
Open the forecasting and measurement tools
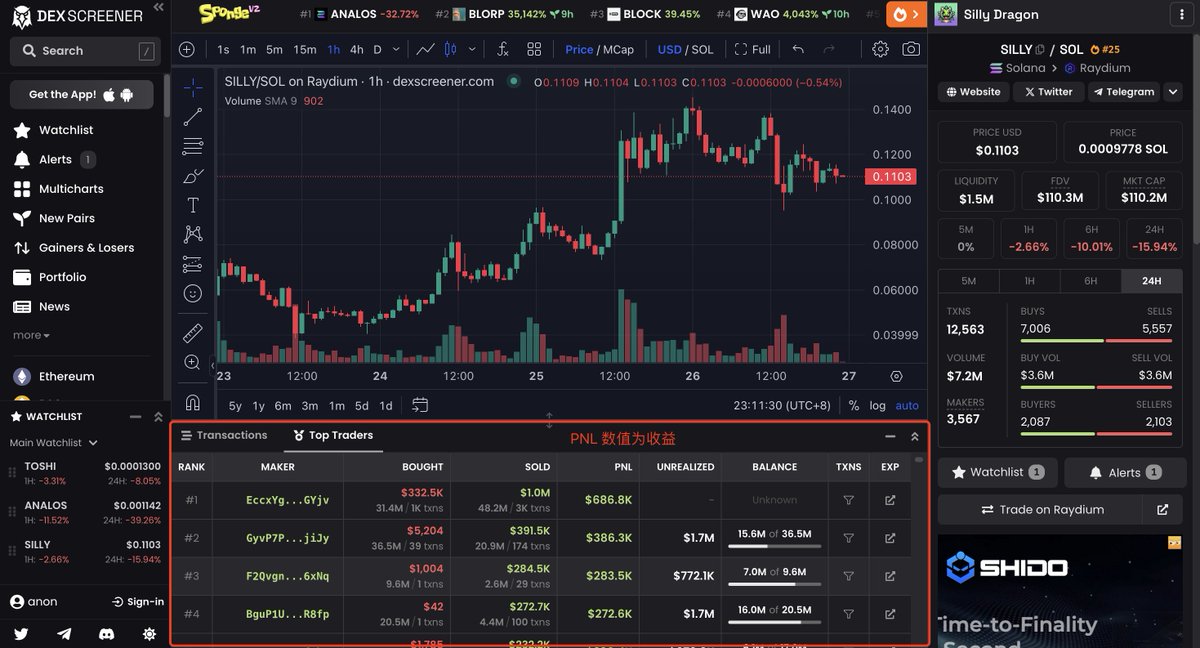click(193, 264)
